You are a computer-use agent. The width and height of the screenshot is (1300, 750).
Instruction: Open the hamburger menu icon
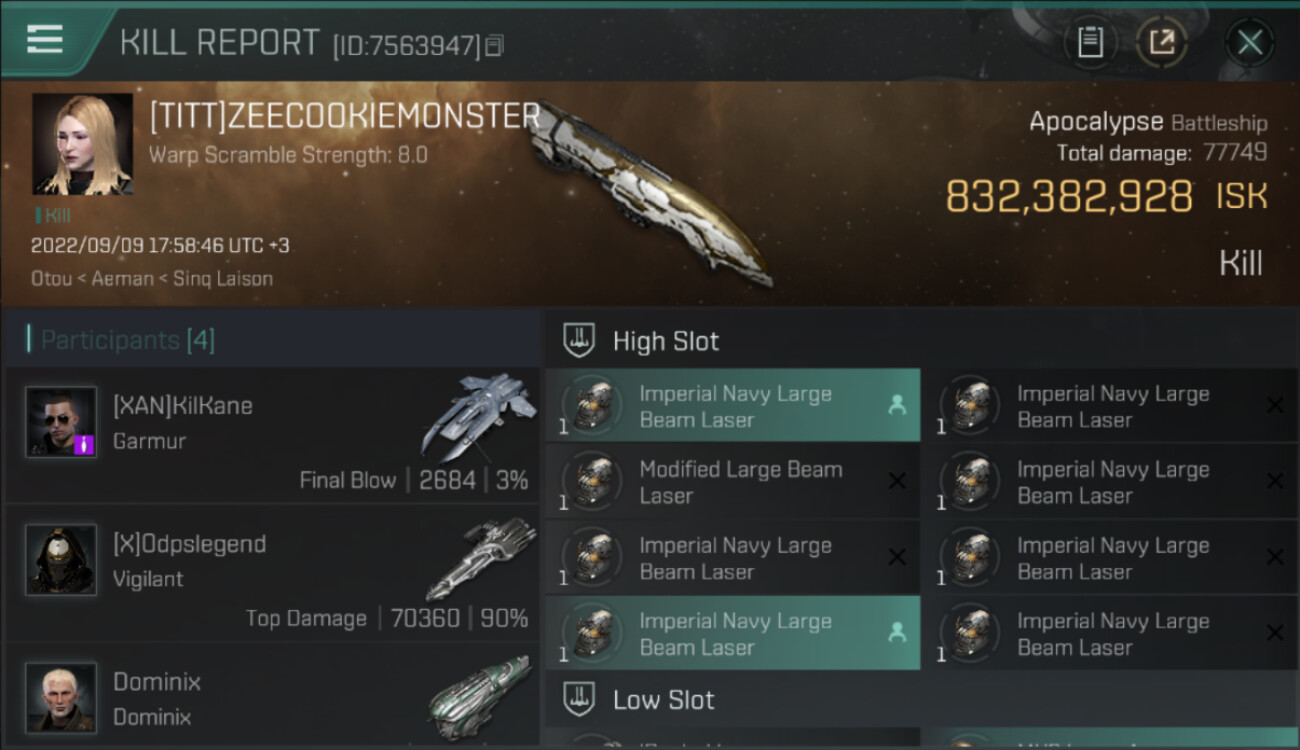[45, 39]
